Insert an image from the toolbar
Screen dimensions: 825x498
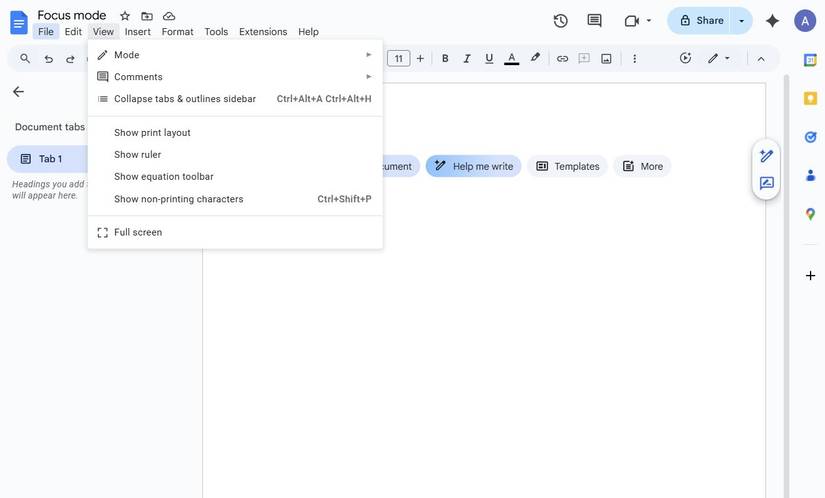606,58
